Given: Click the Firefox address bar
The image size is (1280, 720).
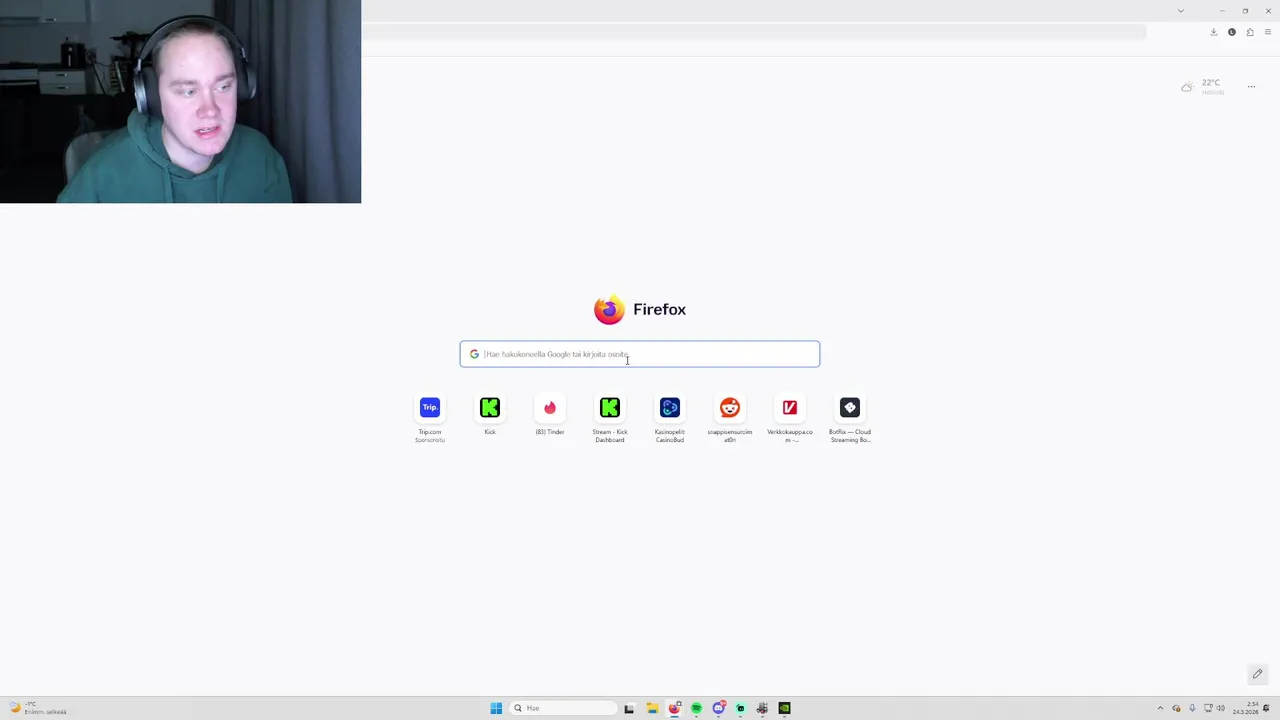Looking at the screenshot, I should 752,32.
